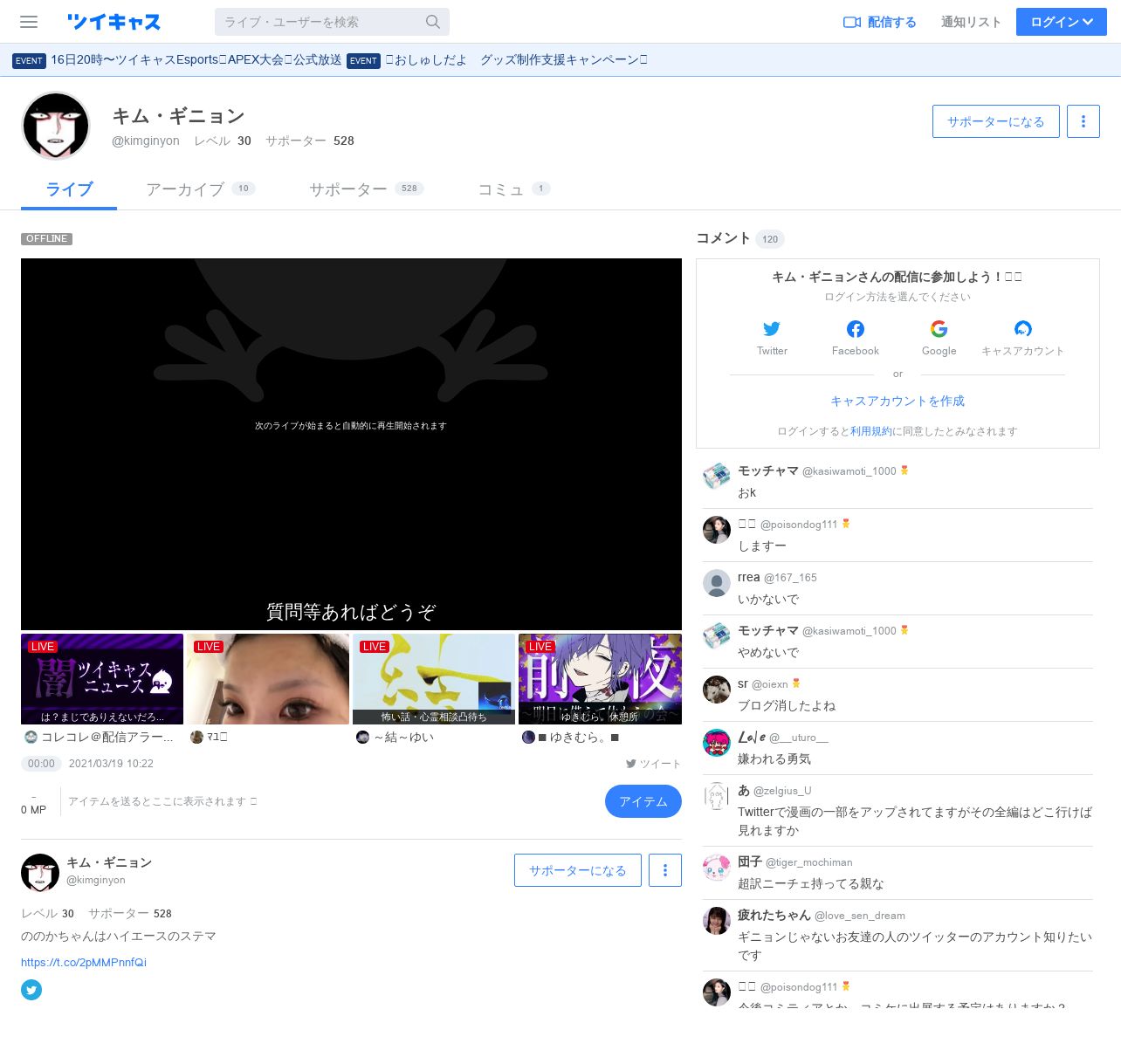Open the Twitter profile icon below the bio
Image resolution: width=1121 pixels, height=1064 pixels.
[x=31, y=989]
